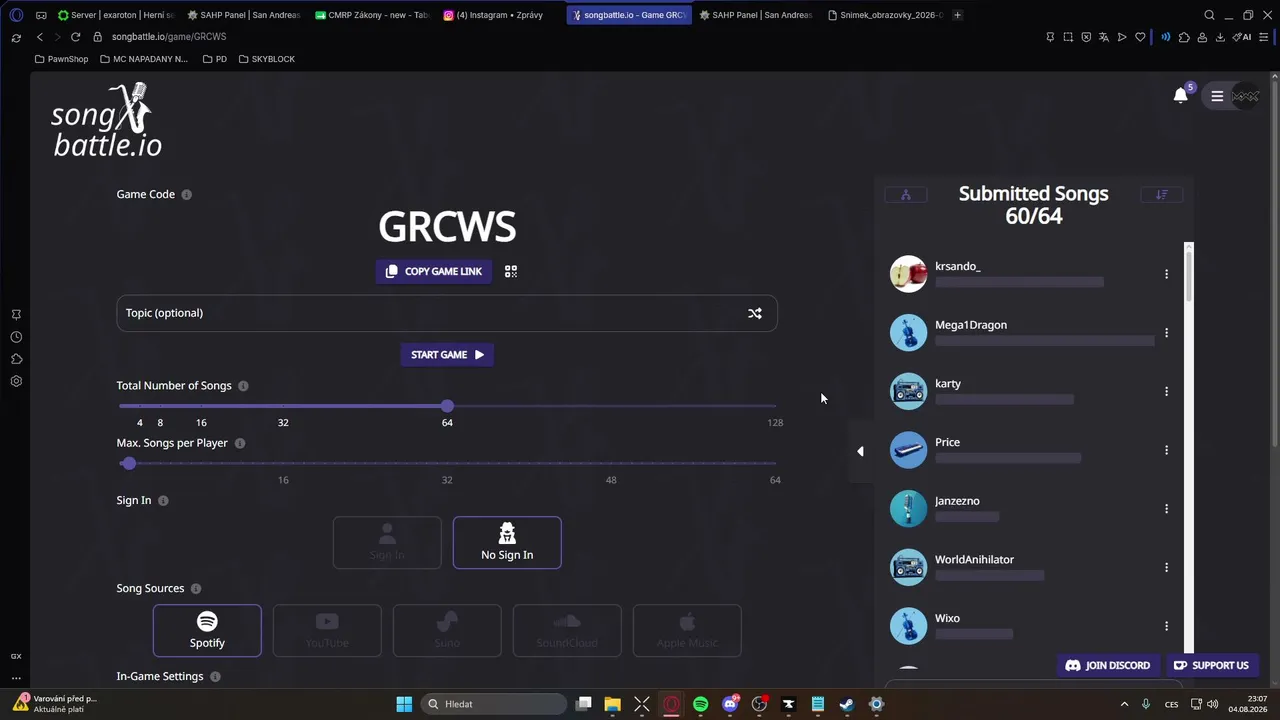The width and height of the screenshot is (1280, 720).
Task: Show info for Max. Songs per Player
Action: point(240,443)
